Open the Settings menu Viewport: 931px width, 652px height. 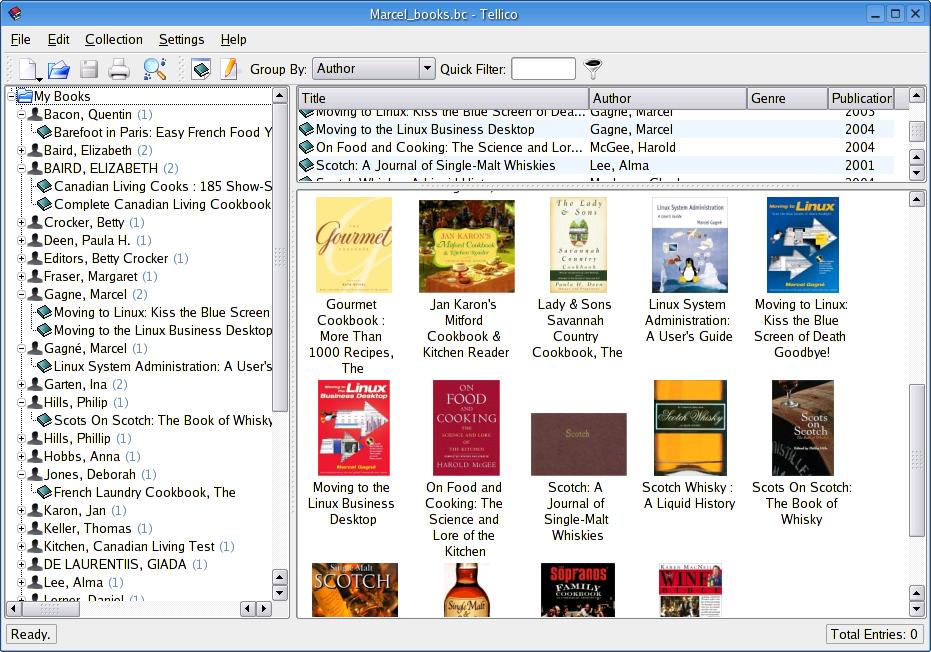point(181,39)
